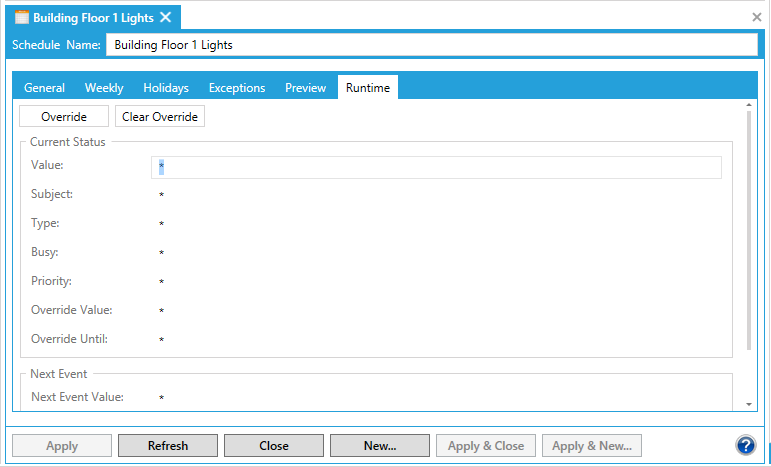The width and height of the screenshot is (771, 467).
Task: Click the calendar icon in the document tab
Action: [x=22, y=17]
